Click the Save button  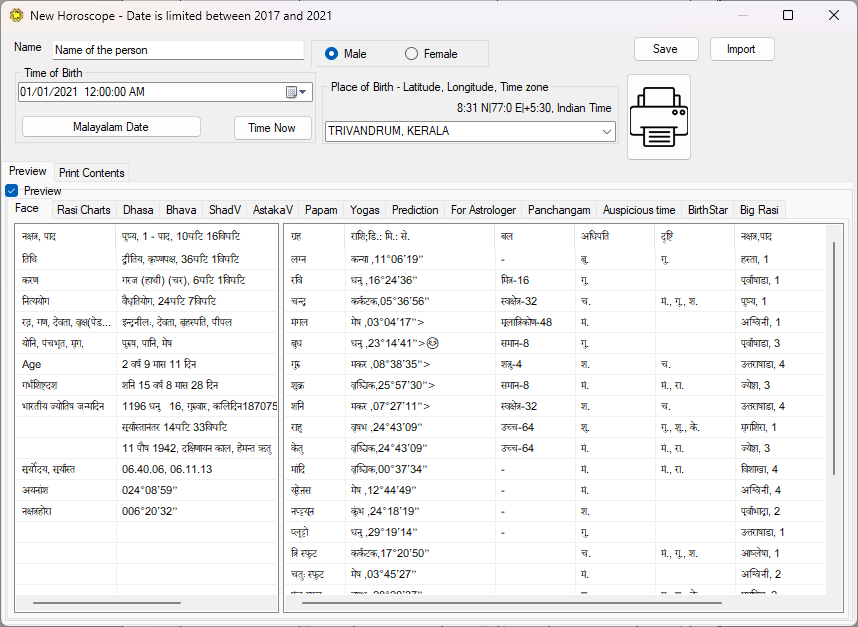point(665,48)
